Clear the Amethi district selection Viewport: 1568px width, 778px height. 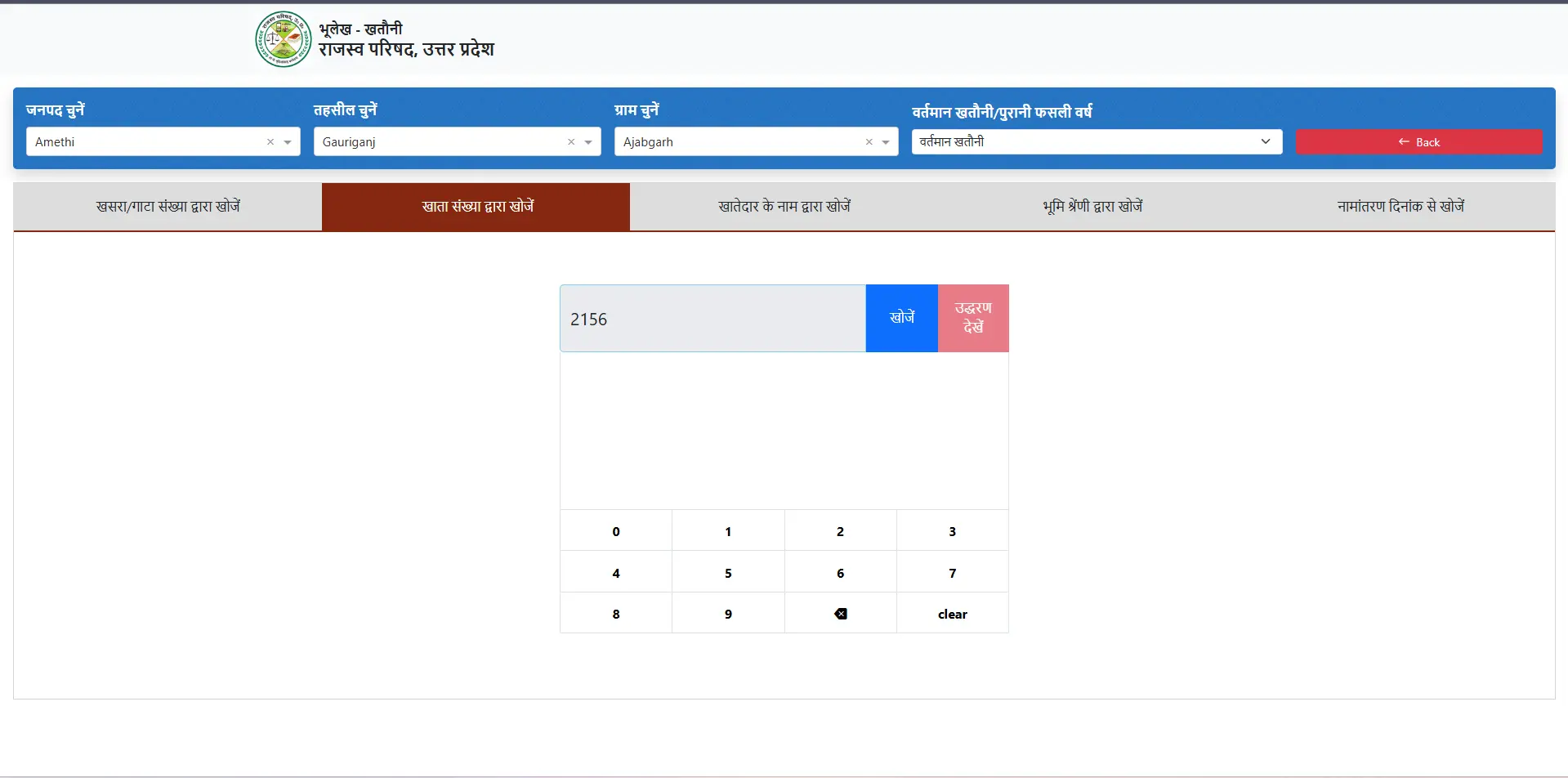(x=270, y=141)
